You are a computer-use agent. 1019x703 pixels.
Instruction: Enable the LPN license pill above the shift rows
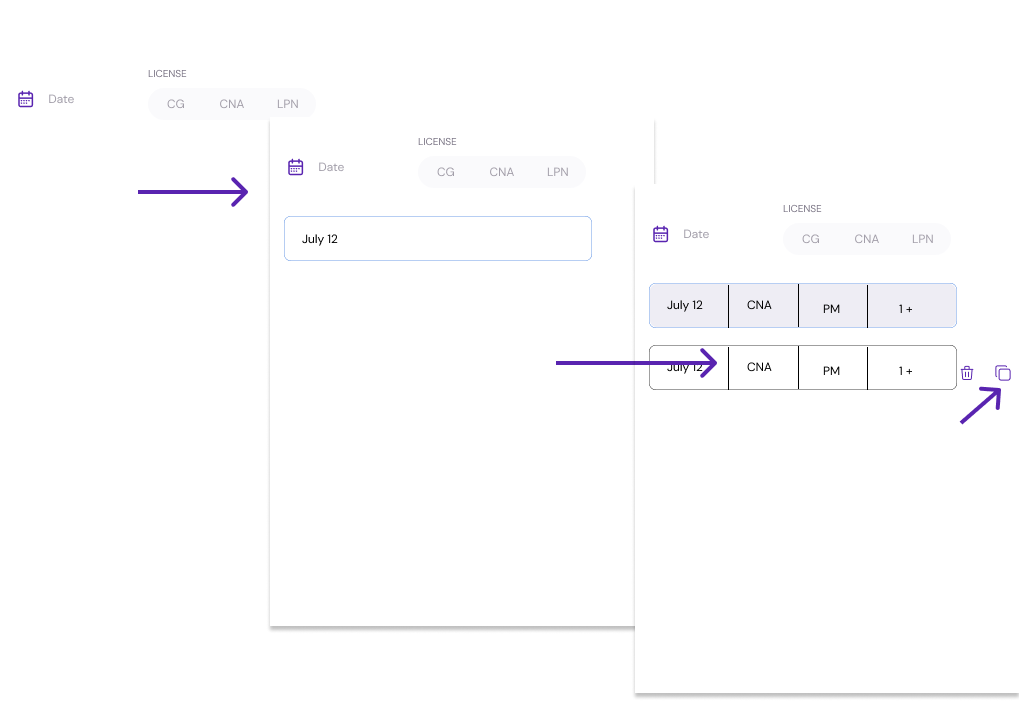pos(923,239)
